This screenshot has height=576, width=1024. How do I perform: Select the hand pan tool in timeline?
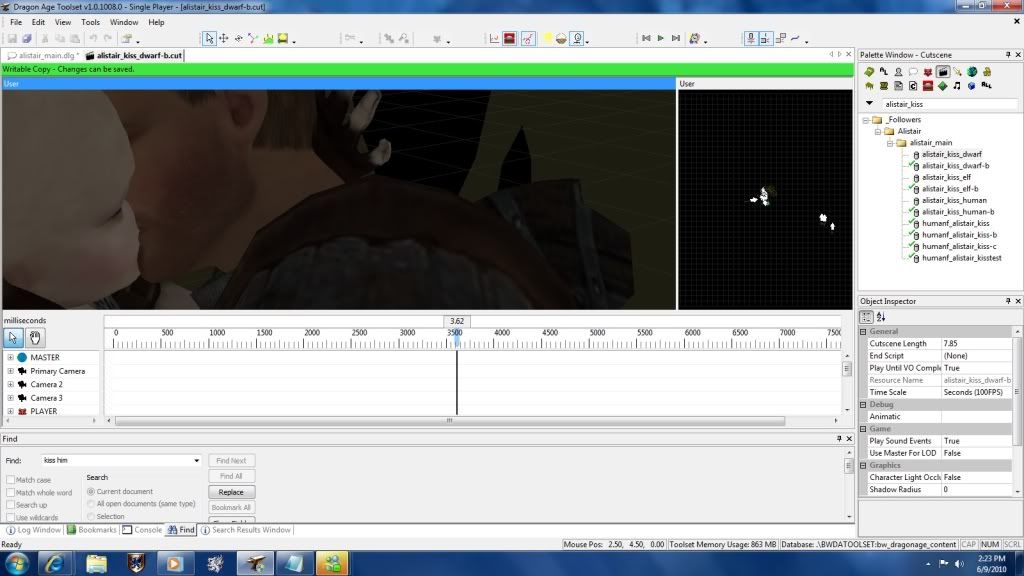(36, 337)
